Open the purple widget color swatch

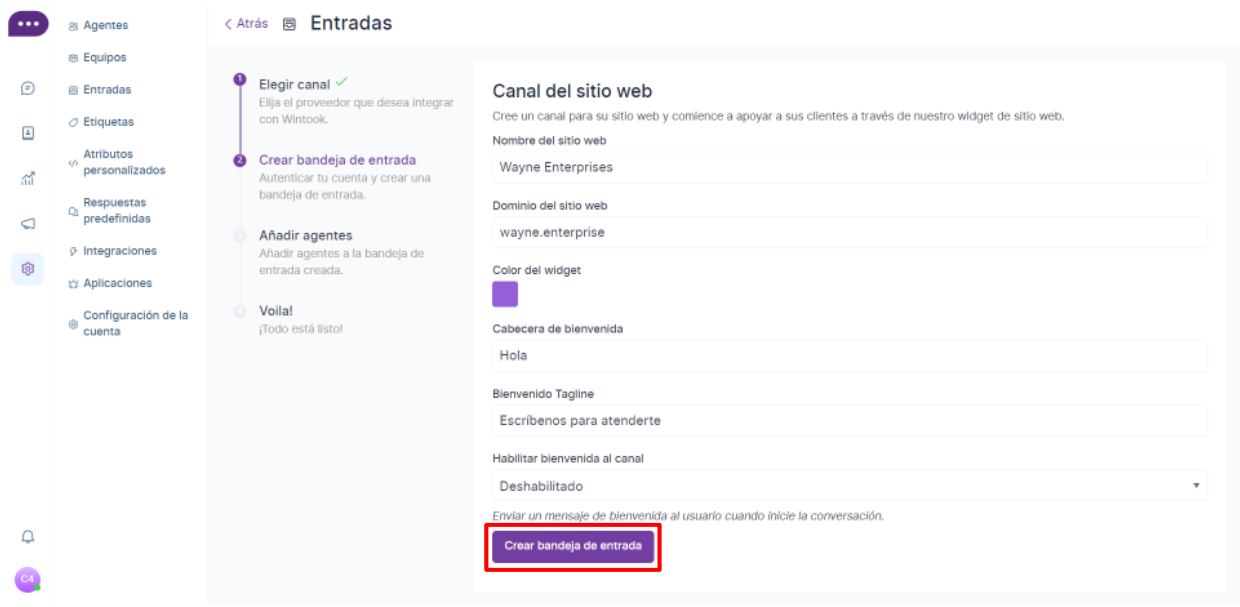click(505, 294)
